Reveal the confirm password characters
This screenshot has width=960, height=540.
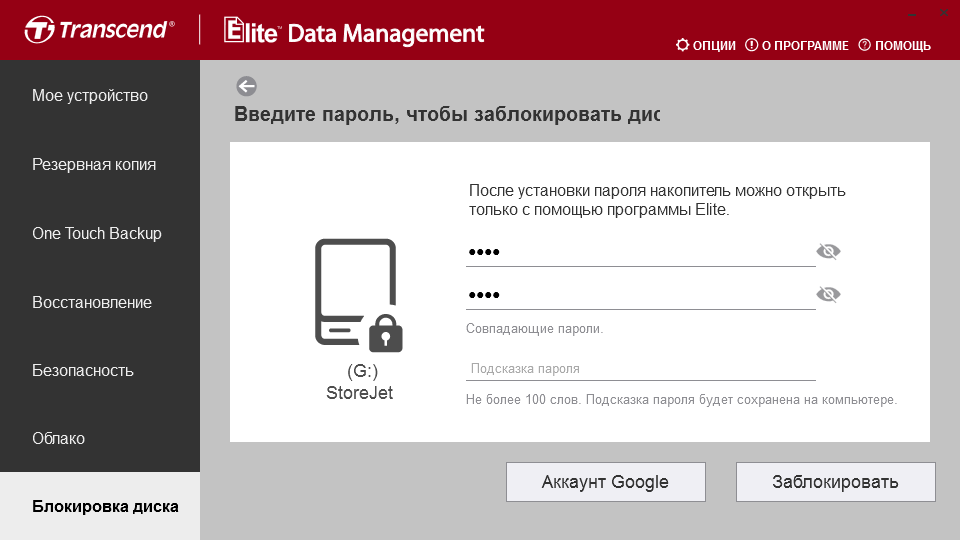tap(828, 294)
